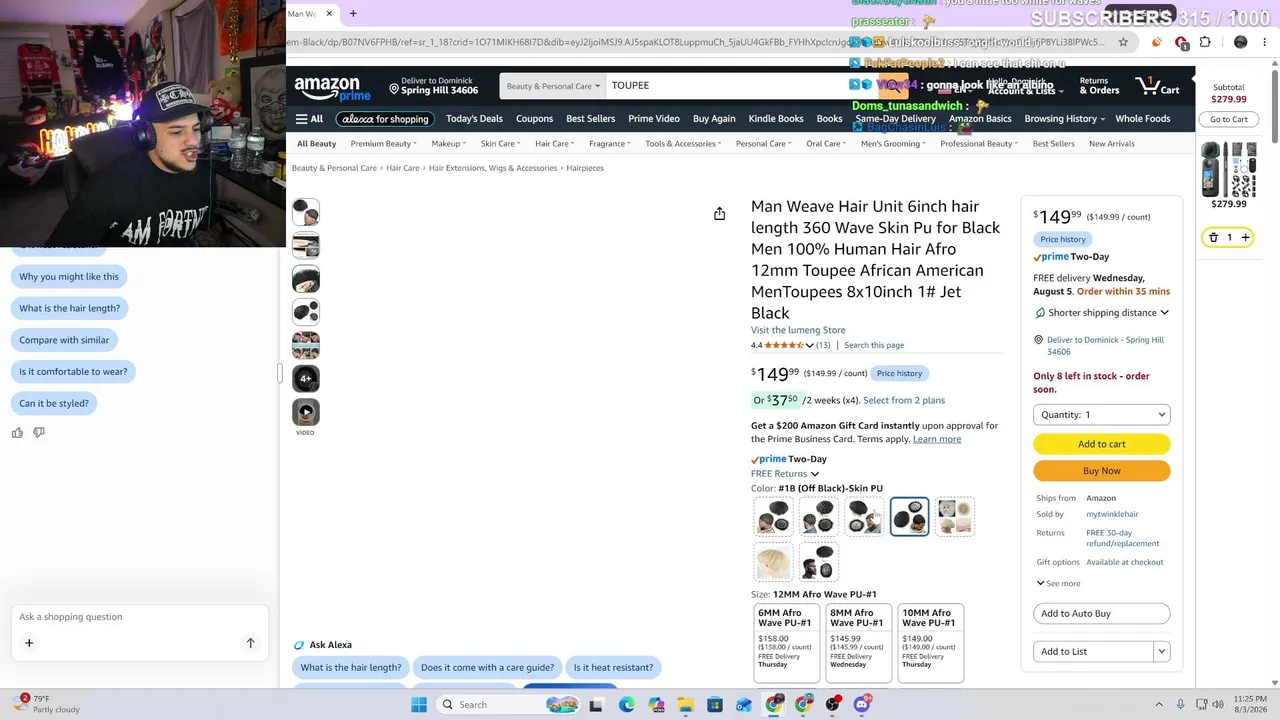
Task: Open File Explorer from the taskbar
Action: pyautogui.click(x=685, y=705)
